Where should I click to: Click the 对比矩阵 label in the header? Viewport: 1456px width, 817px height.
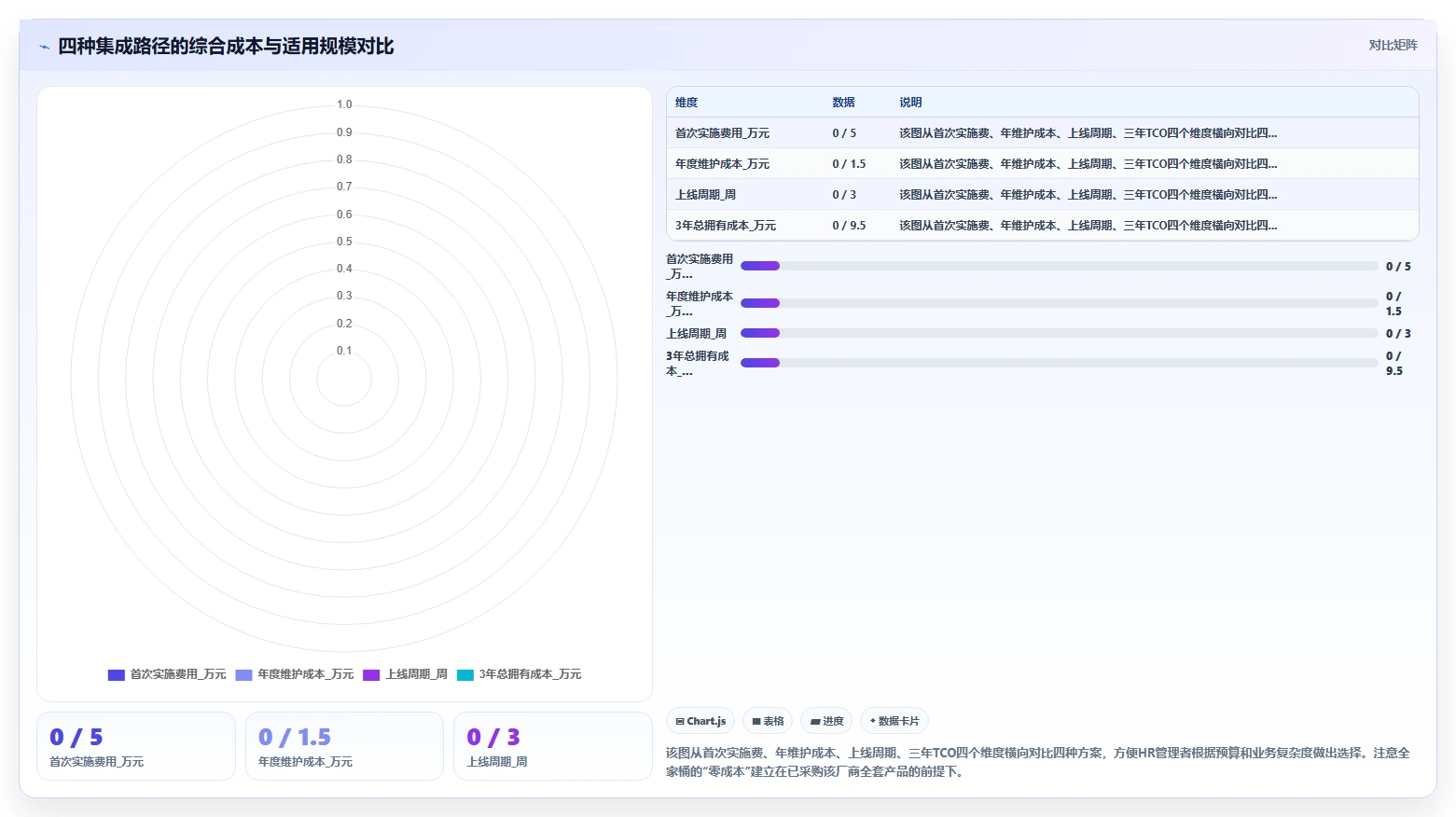1393,46
